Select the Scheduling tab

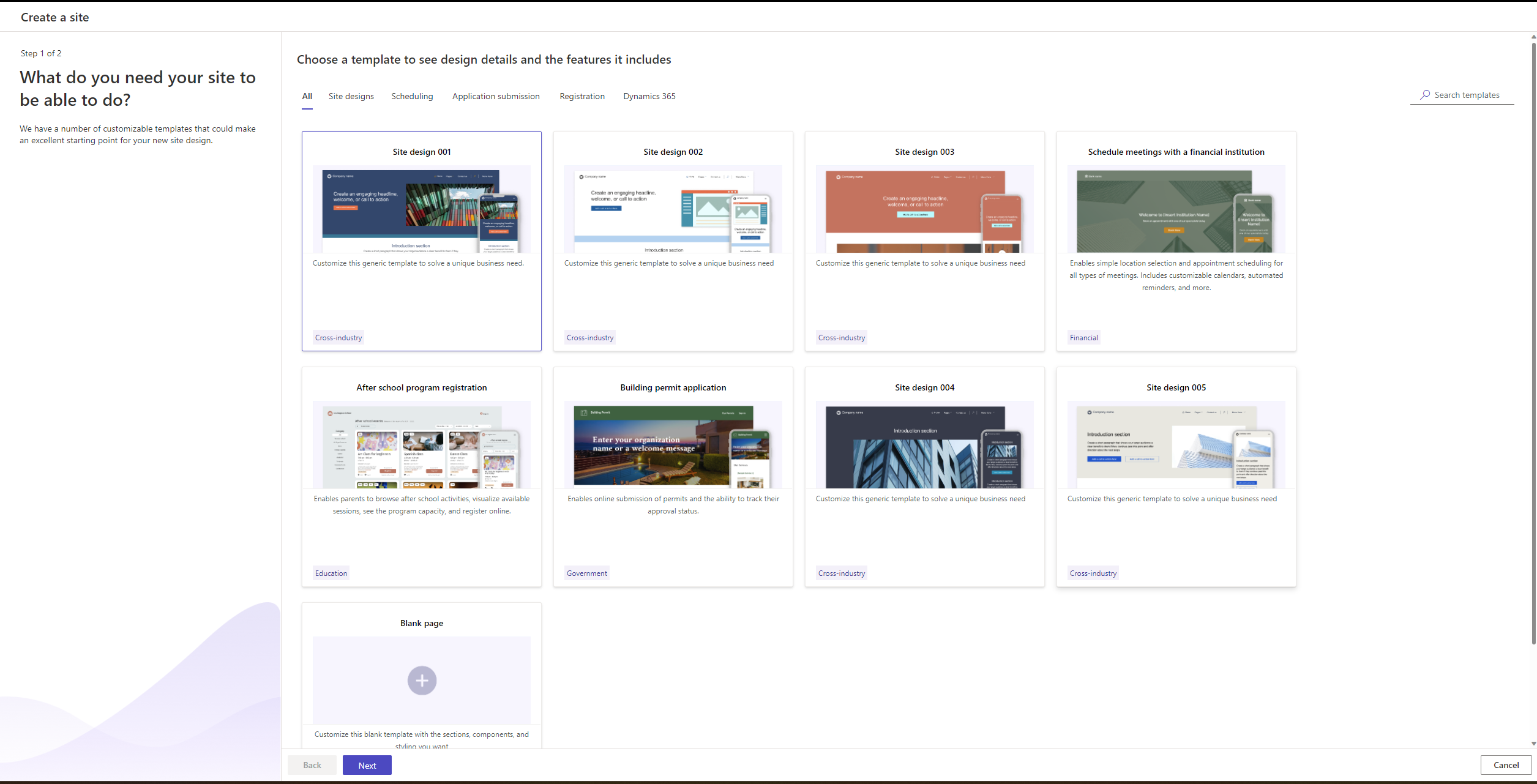pyautogui.click(x=412, y=95)
